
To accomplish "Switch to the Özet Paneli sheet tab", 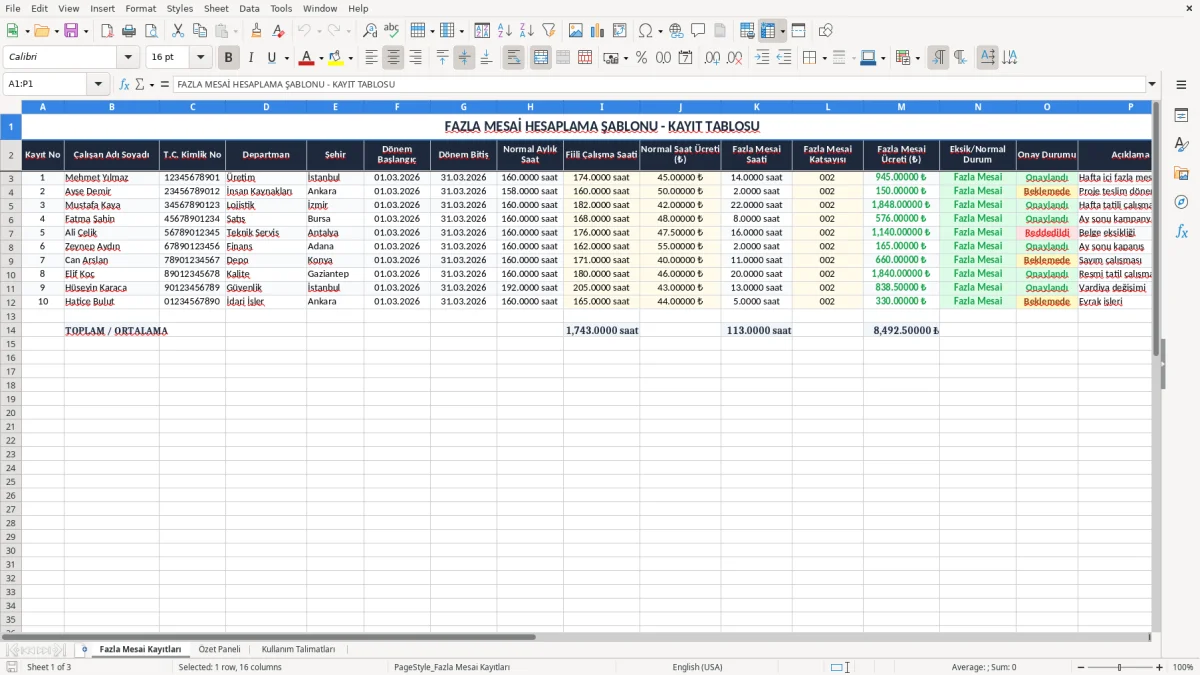I will [220, 649].
